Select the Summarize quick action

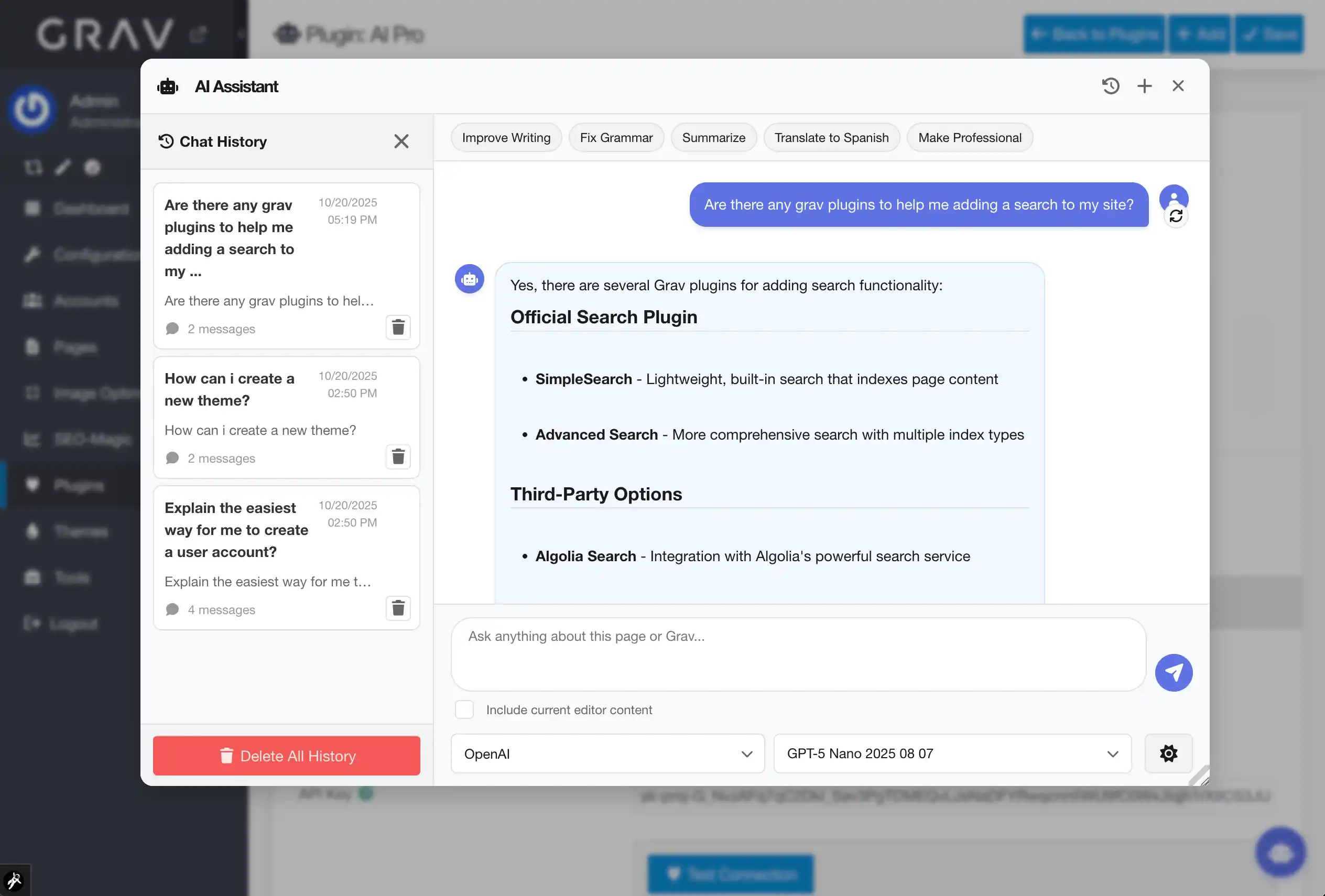pos(713,138)
